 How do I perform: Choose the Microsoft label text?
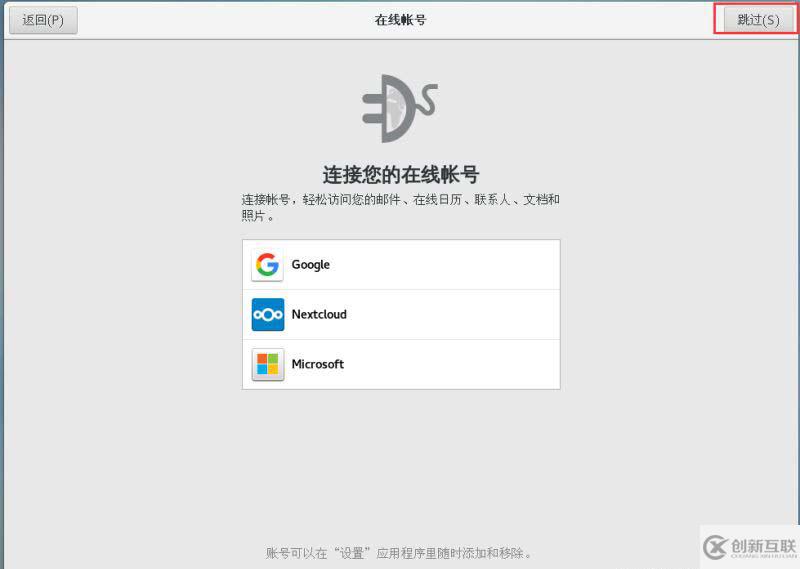coord(317,364)
